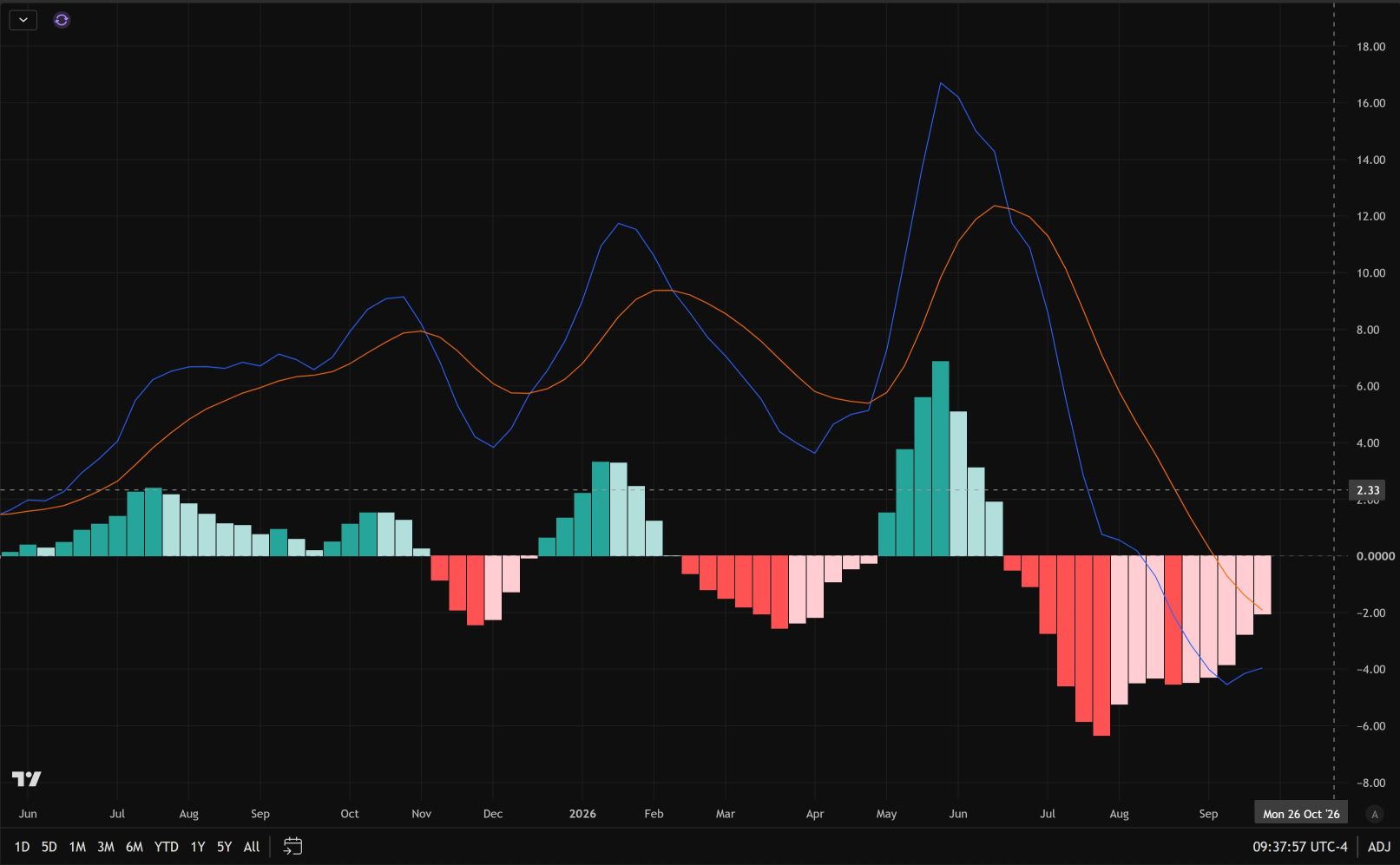Click the Mon 26 Oct '26 date label
The height and width of the screenshot is (865, 1400).
pyautogui.click(x=1301, y=814)
